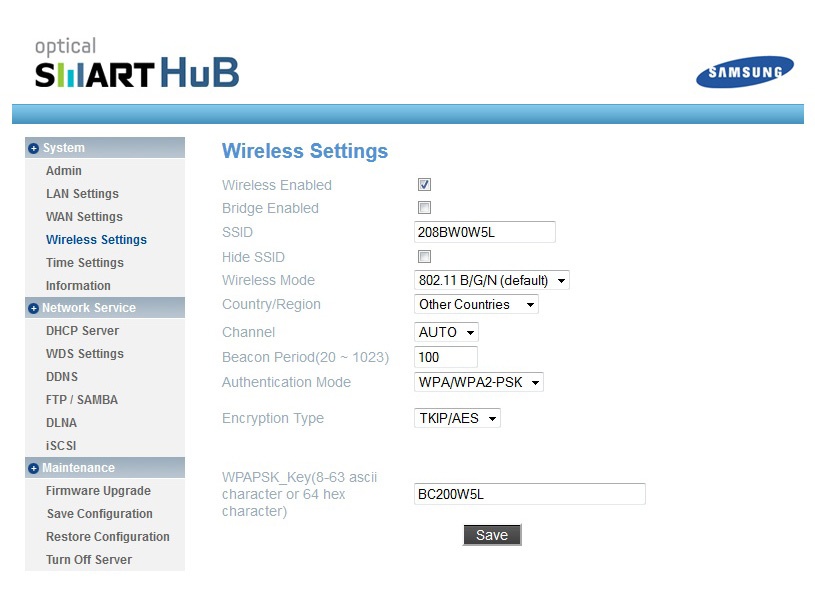Enable the Bridge Enabled checkbox
This screenshot has height=600, width=815.
[424, 208]
